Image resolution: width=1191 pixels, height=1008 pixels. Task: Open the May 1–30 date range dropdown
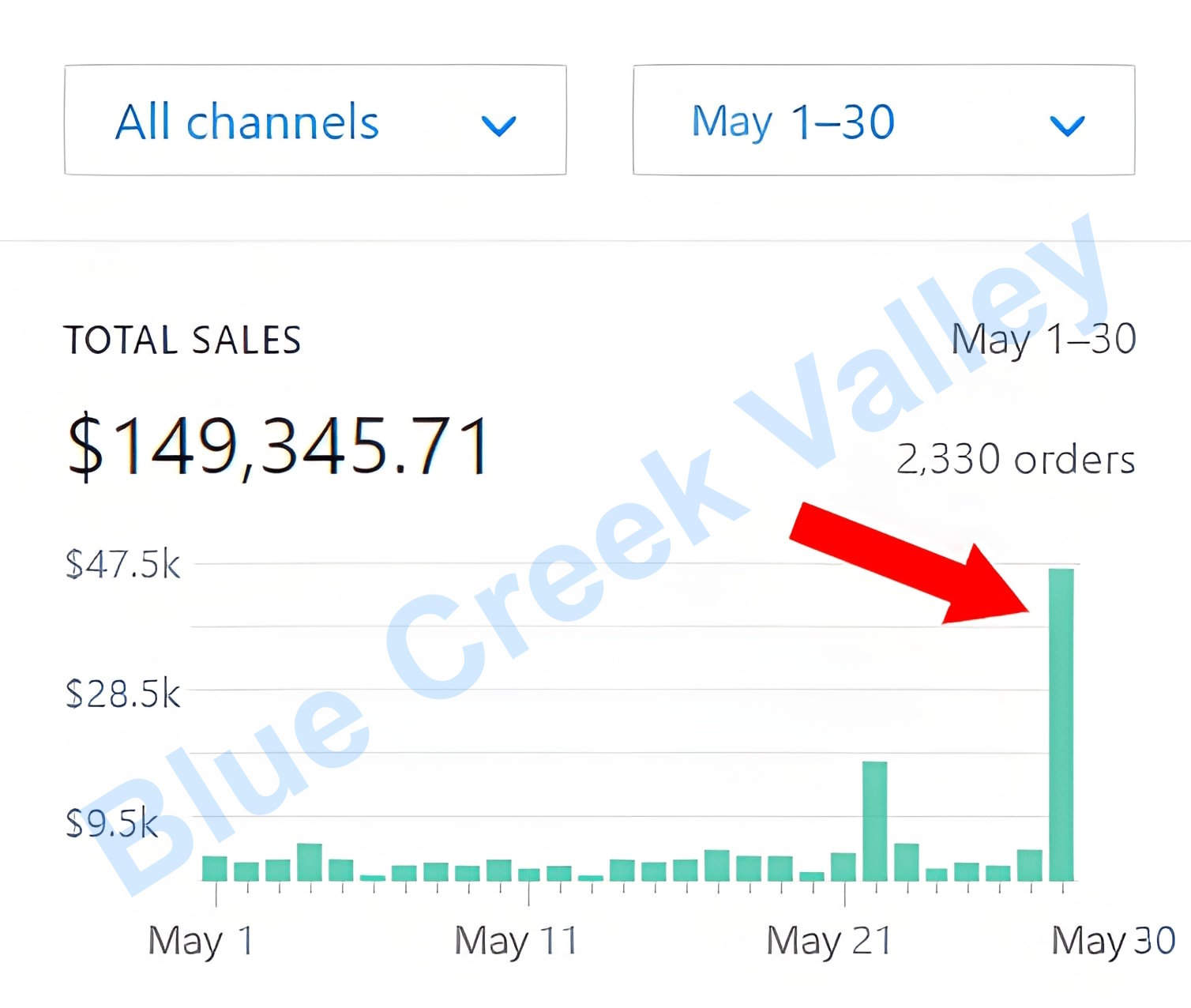[883, 120]
